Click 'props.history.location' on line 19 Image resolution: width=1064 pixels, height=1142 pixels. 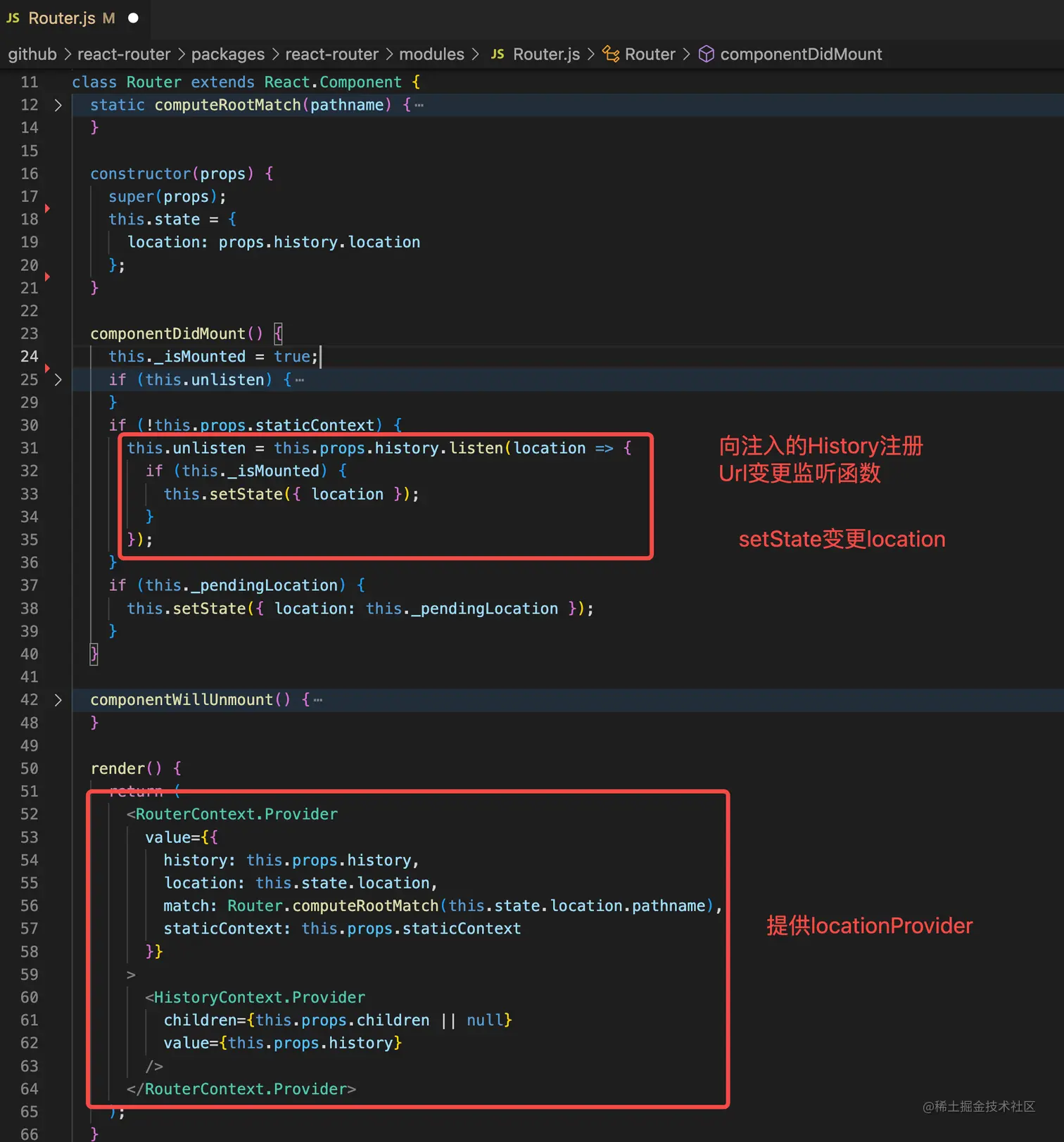point(319,243)
